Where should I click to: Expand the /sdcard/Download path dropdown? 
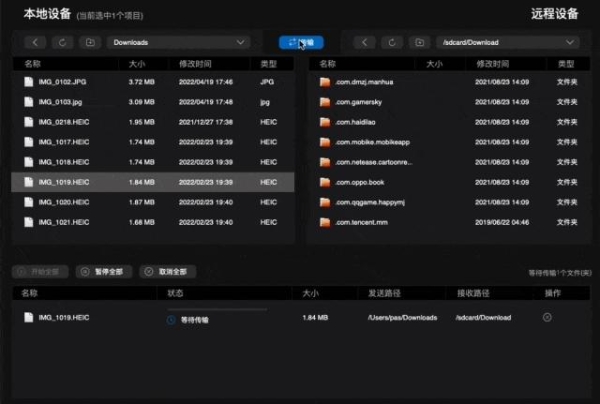pyautogui.click(x=508, y=42)
